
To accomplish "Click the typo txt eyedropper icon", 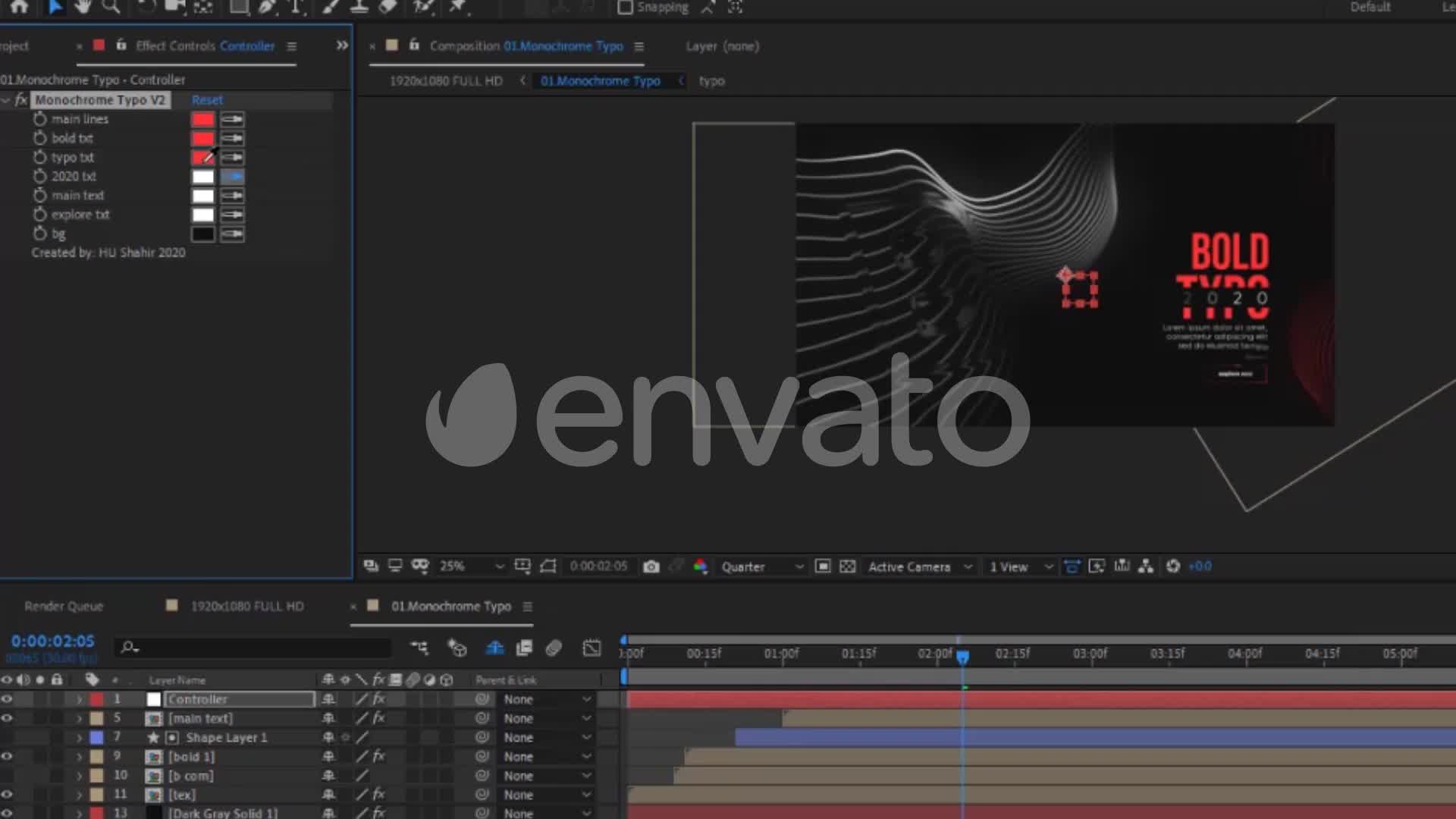I will [232, 157].
